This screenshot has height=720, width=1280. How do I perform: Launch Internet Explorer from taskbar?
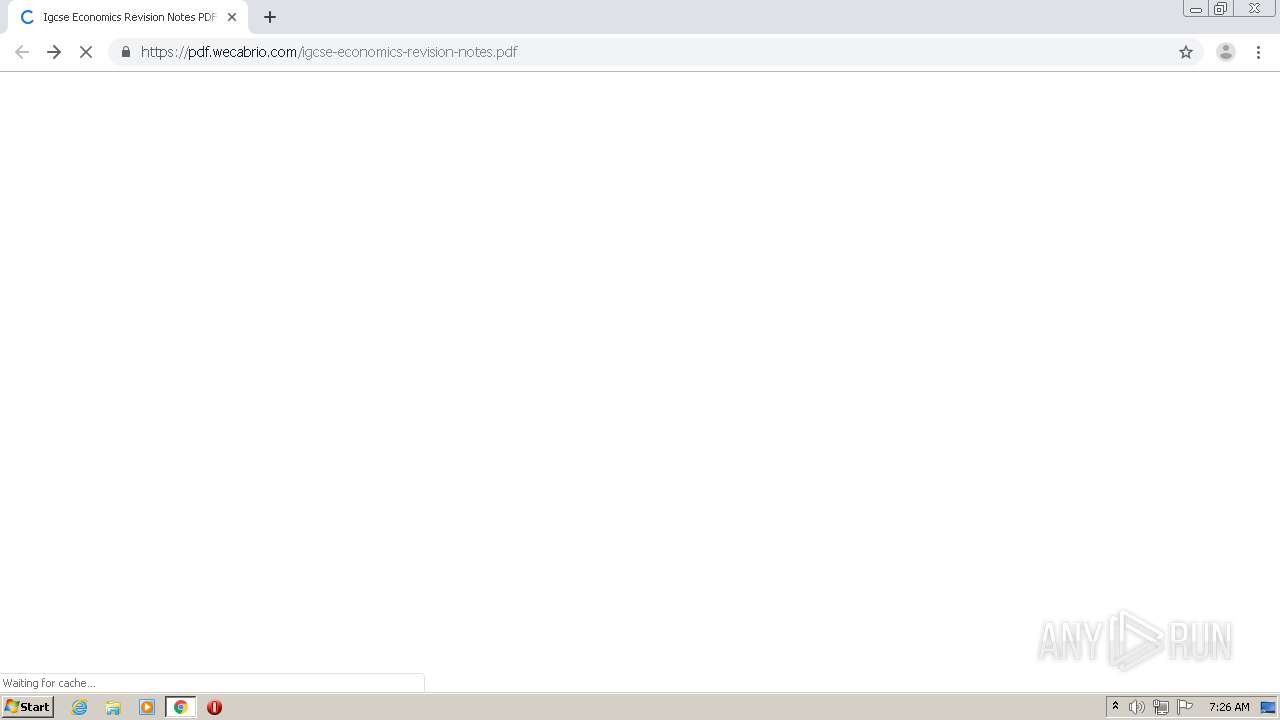[x=80, y=707]
